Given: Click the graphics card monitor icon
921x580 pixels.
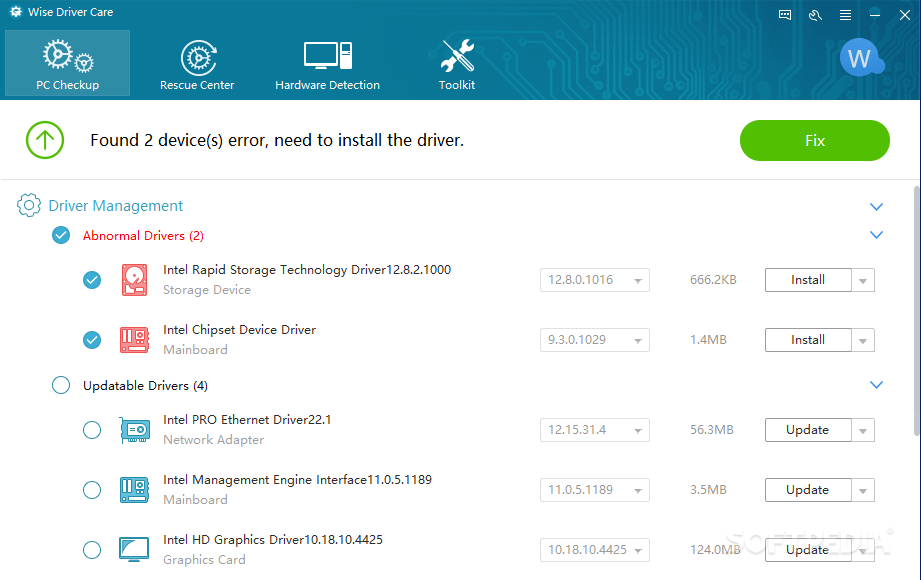Looking at the screenshot, I should [x=134, y=549].
